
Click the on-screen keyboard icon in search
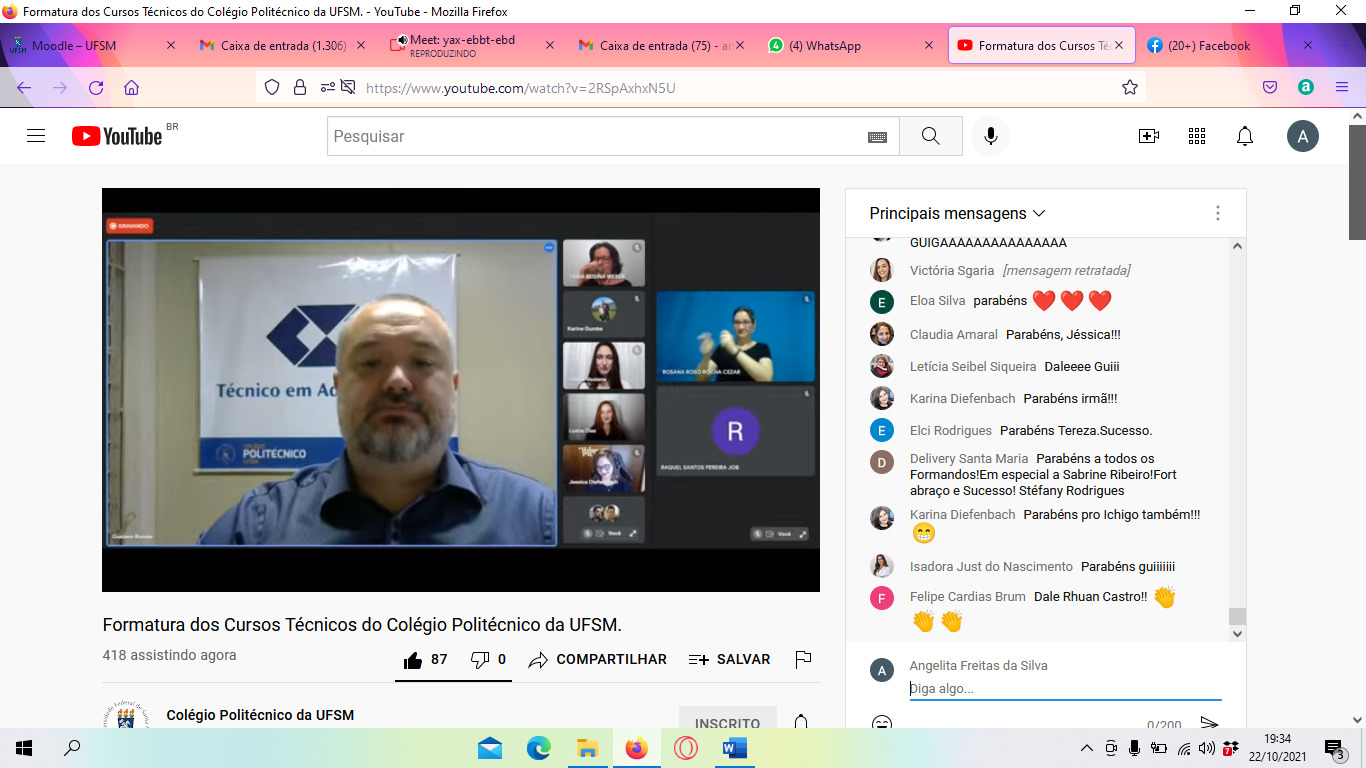[877, 137]
